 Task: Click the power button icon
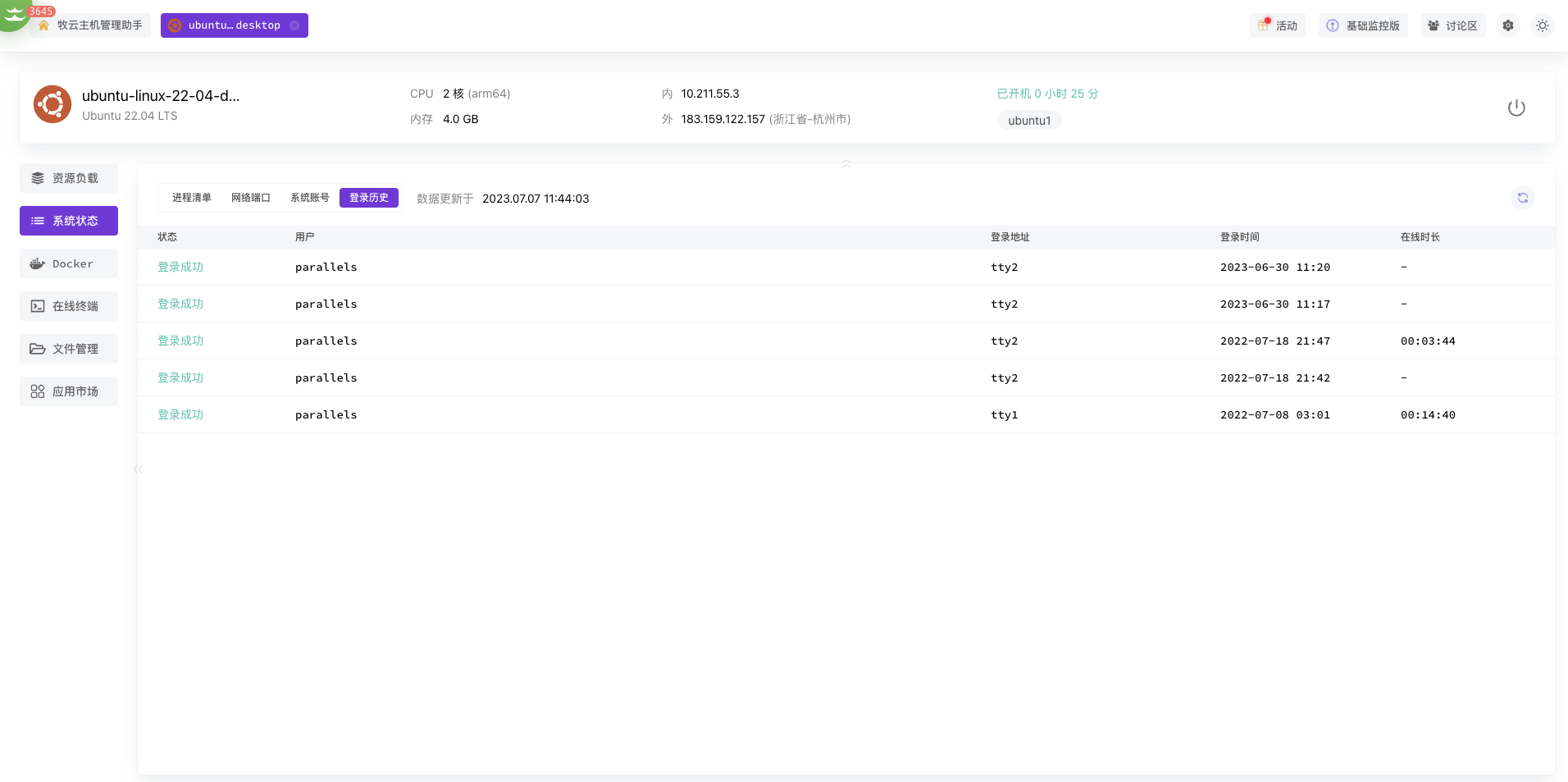pyautogui.click(x=1516, y=107)
